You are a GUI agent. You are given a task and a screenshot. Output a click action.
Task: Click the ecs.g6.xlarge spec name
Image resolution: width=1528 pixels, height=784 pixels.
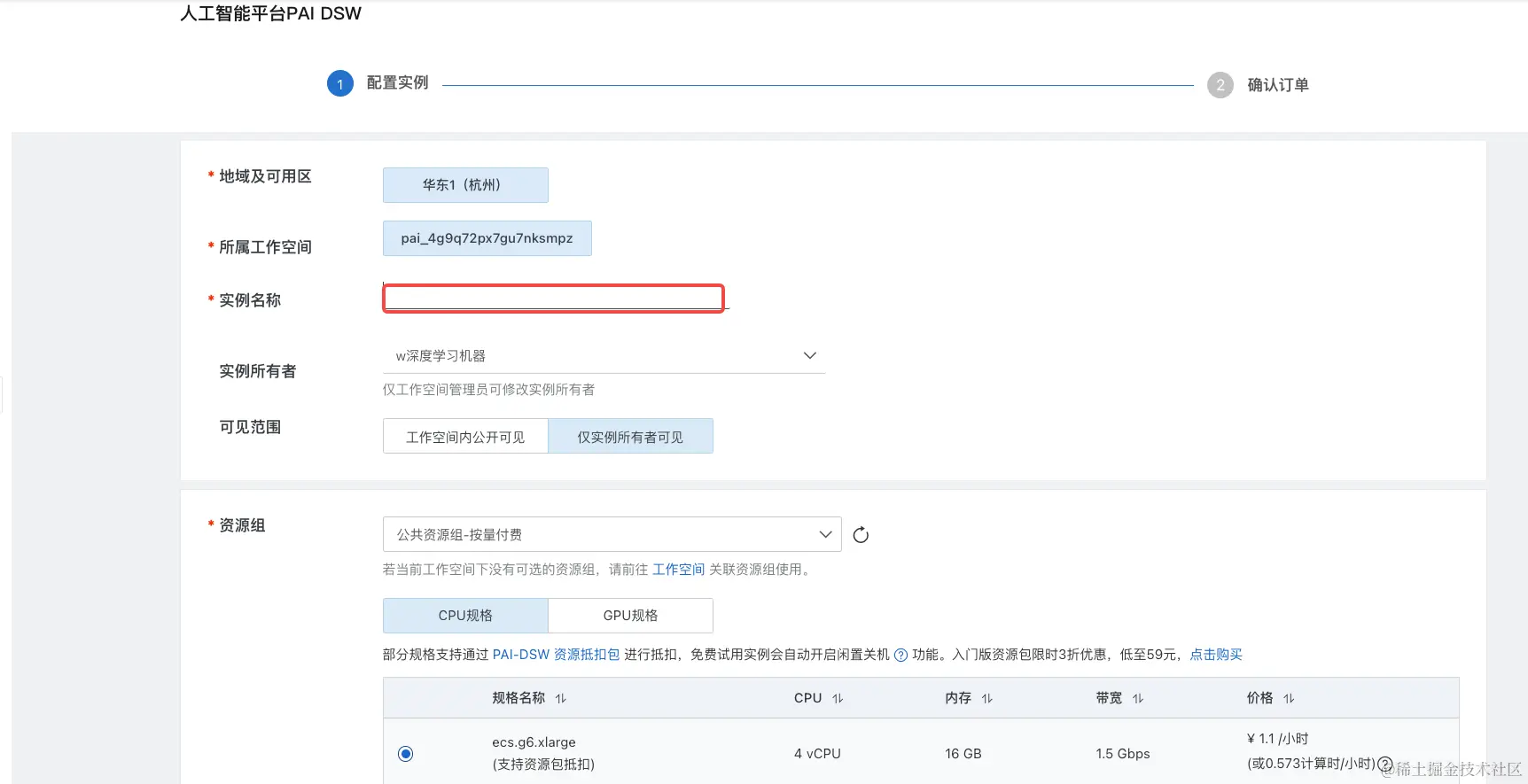[534, 742]
